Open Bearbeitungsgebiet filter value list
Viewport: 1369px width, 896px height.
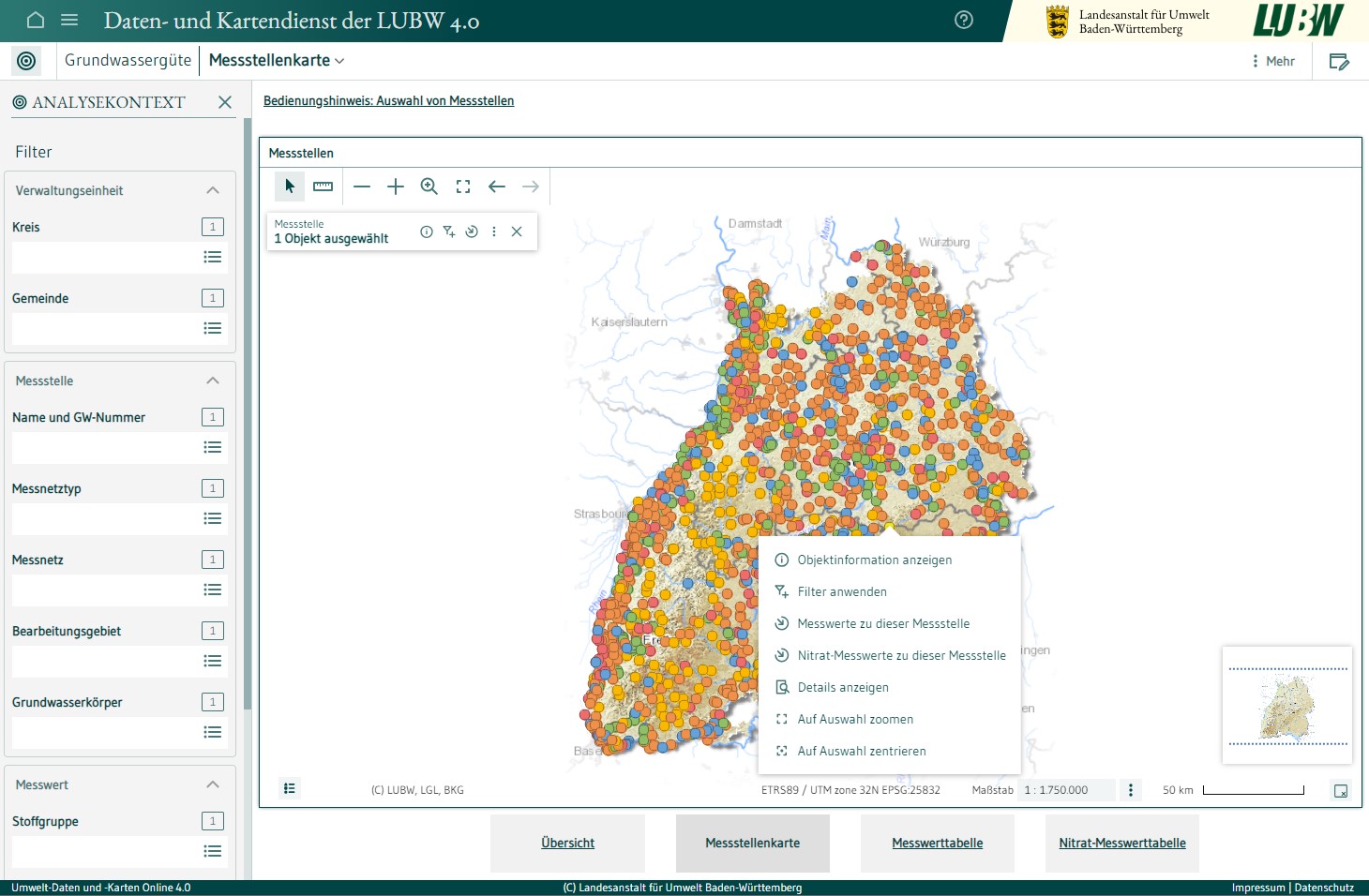pyautogui.click(x=213, y=661)
